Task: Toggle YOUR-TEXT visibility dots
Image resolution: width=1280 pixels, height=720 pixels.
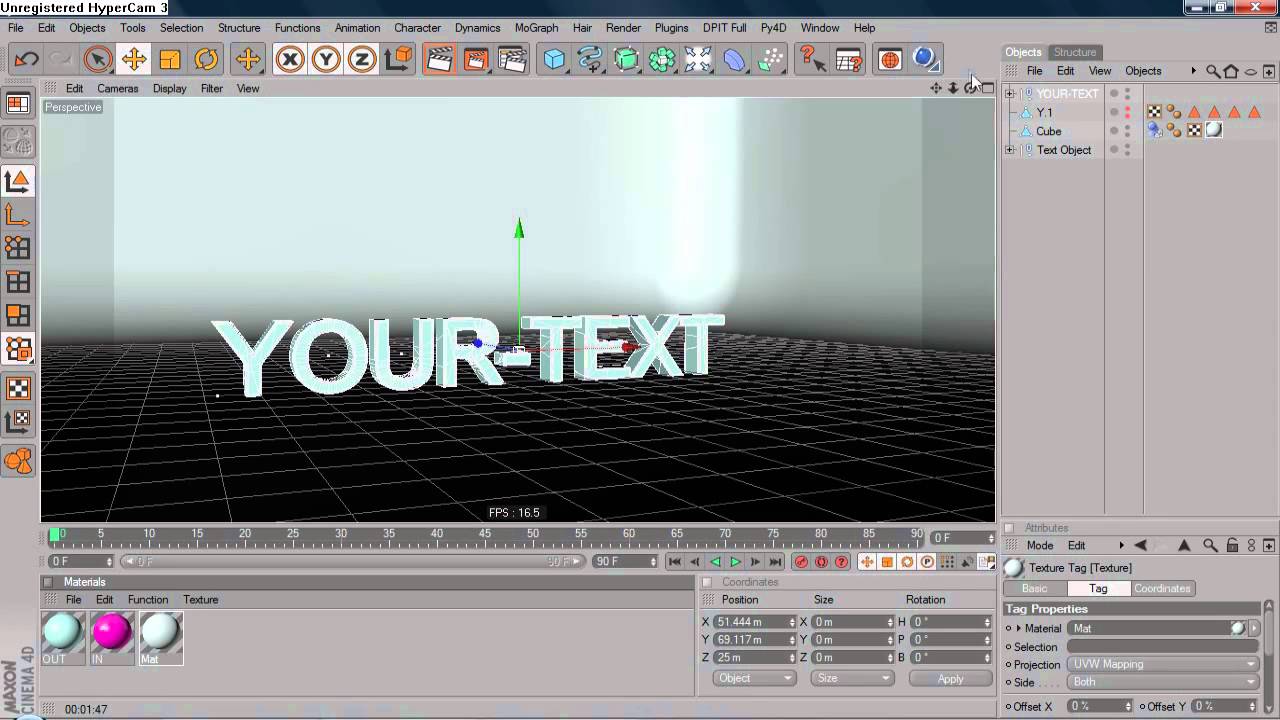Action: coord(1127,94)
